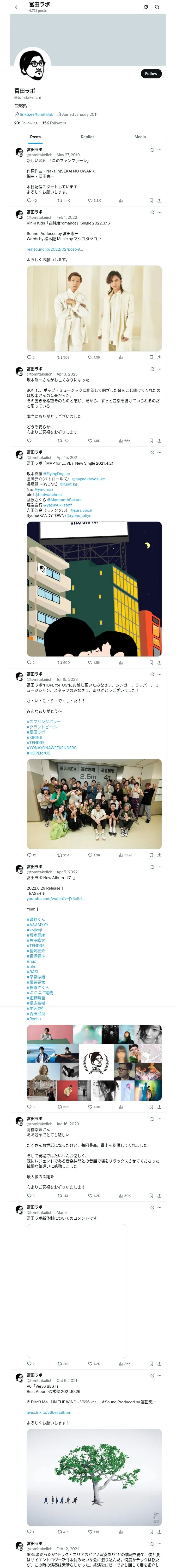The width and height of the screenshot is (176, 1568).
Task: View the 15K Followers list
Action: click(54, 123)
